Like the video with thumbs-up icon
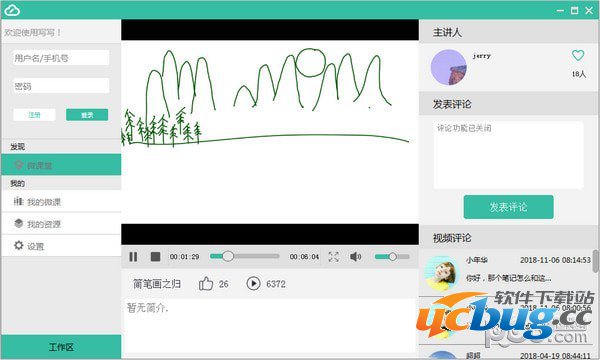 [206, 284]
